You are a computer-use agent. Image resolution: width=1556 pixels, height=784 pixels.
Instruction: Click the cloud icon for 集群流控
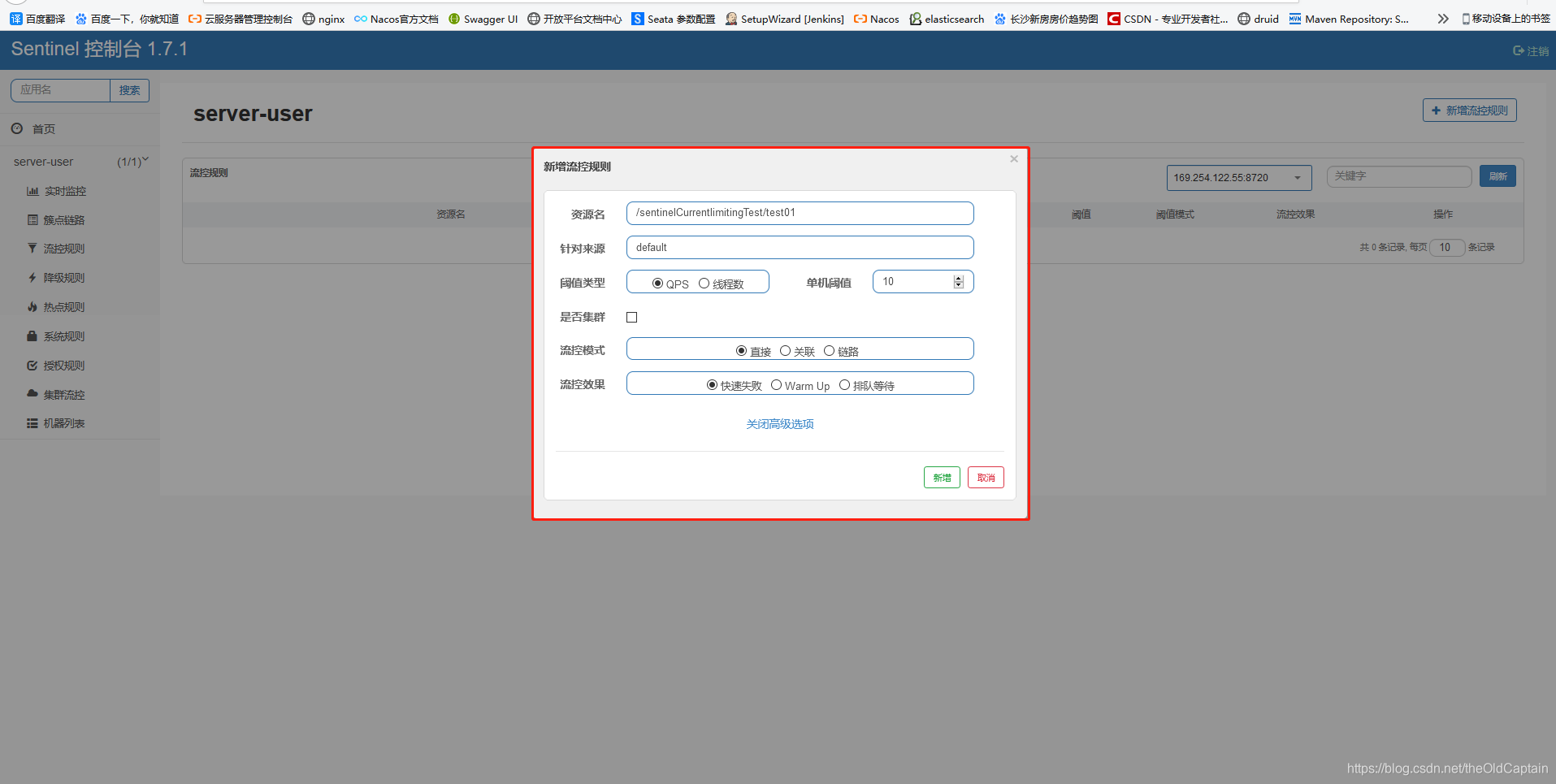tap(33, 393)
